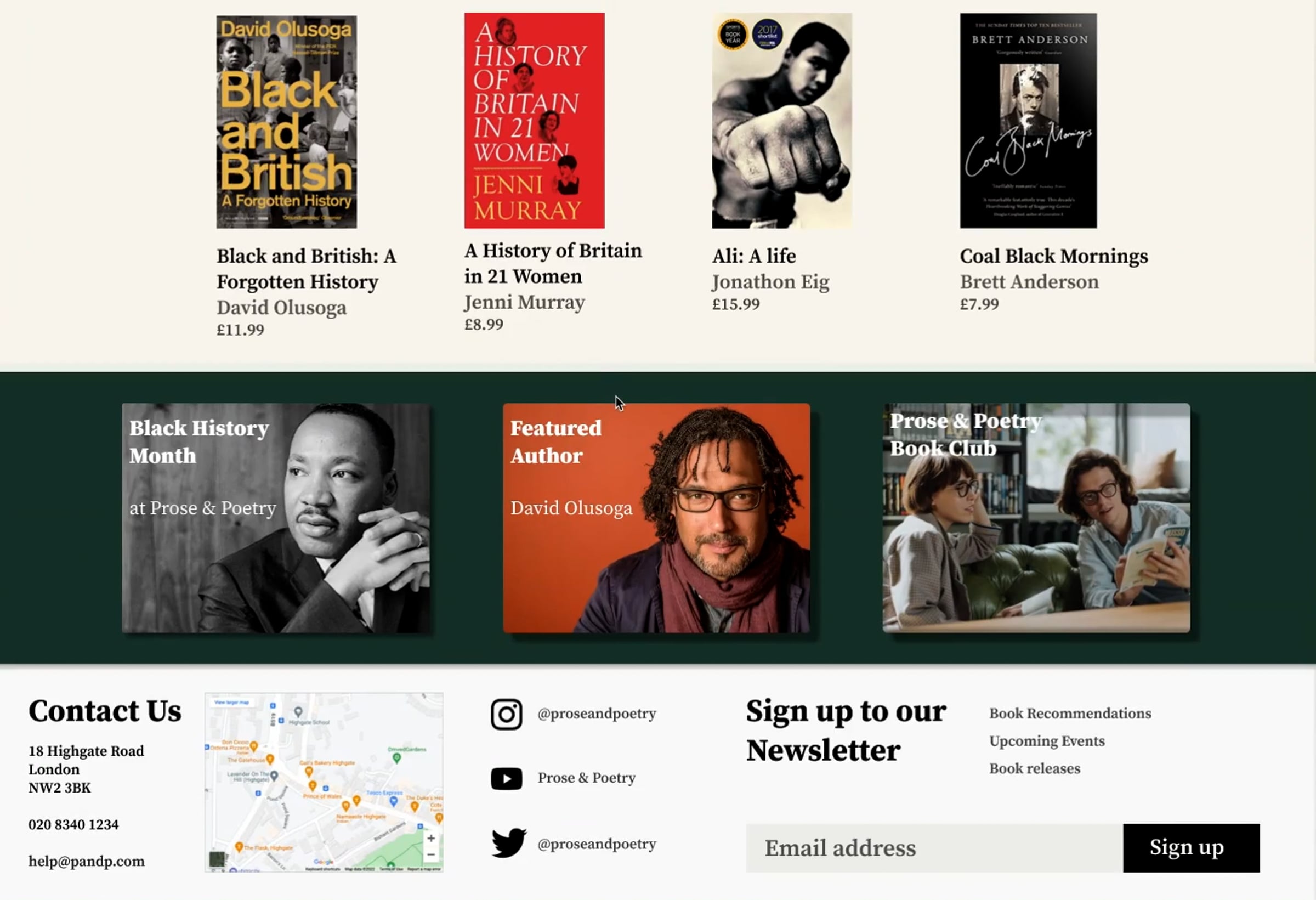This screenshot has height=900, width=1316.
Task: Click the YouTube play icon
Action: coord(506,778)
